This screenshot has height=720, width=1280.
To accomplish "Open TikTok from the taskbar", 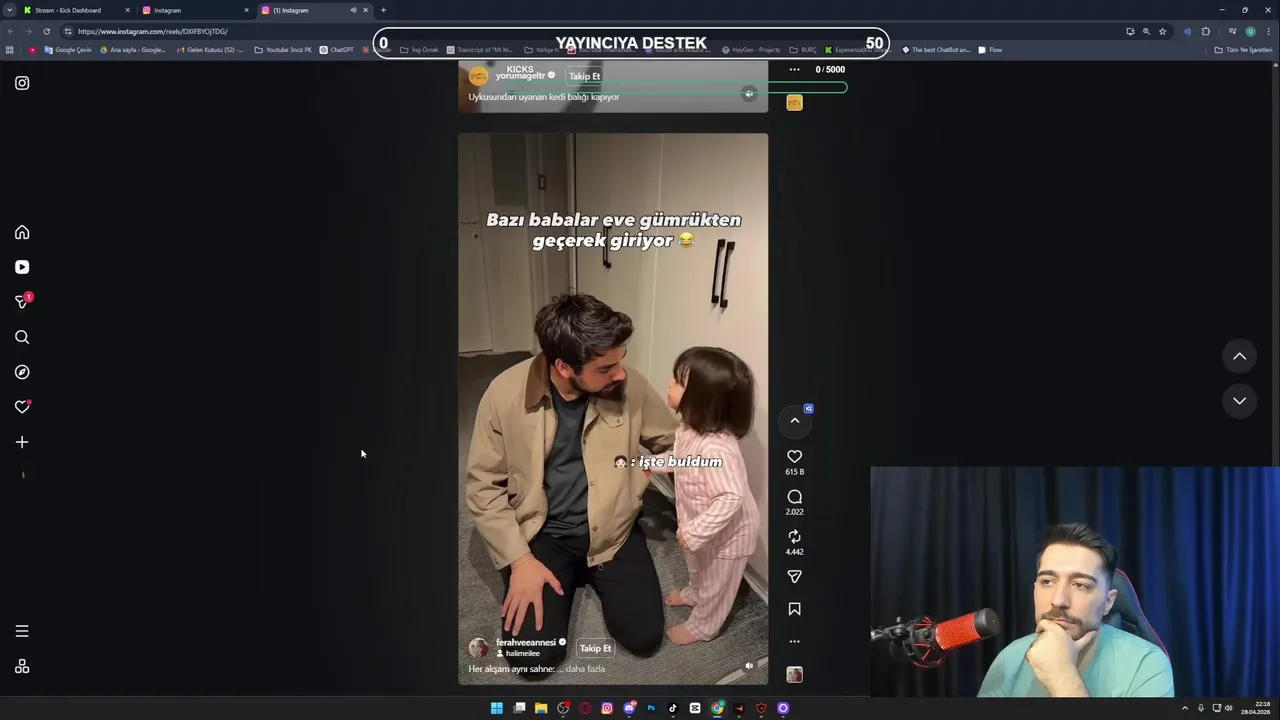I will point(673,708).
